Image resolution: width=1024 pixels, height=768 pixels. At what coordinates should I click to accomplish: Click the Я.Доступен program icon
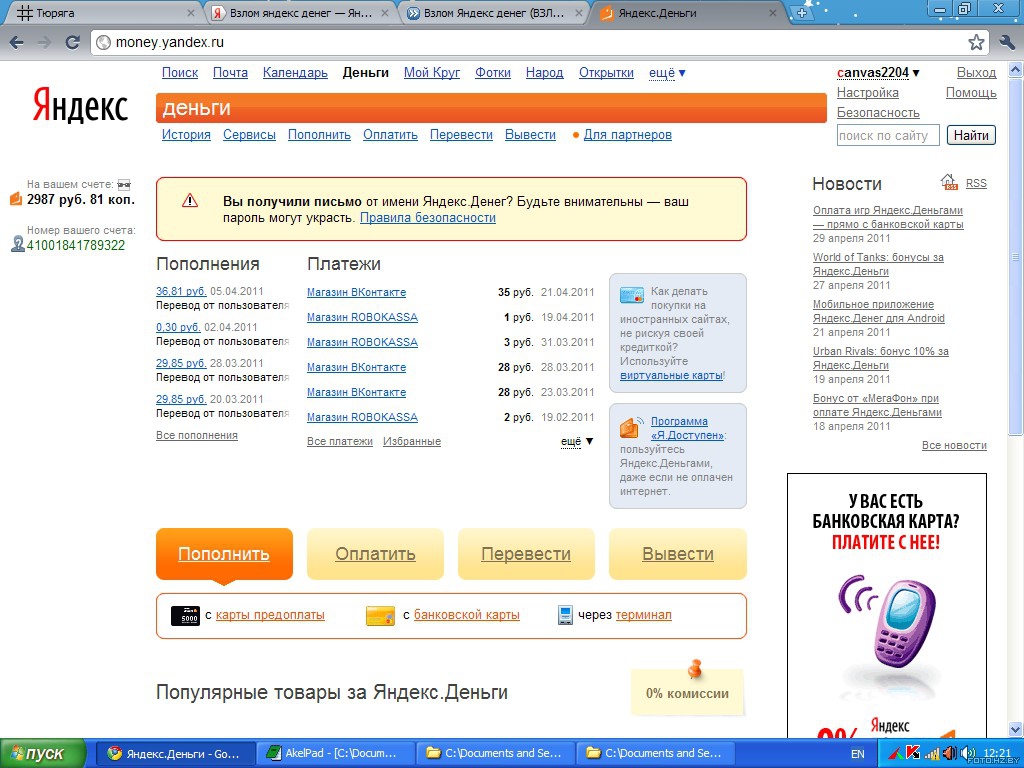[631, 427]
